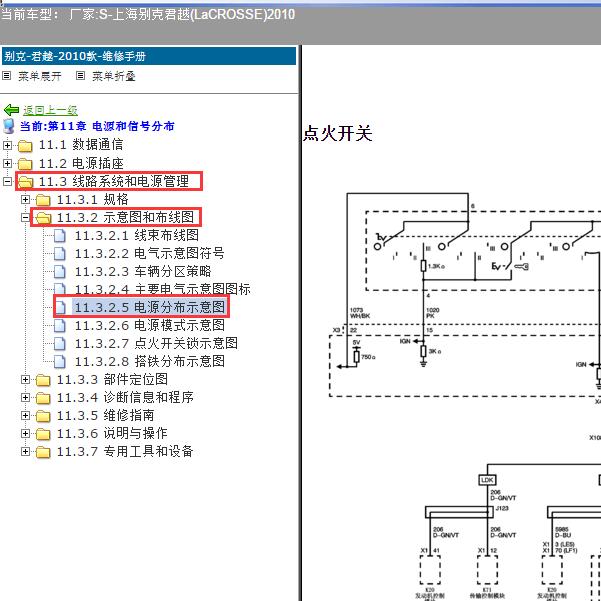Click 别克-君越-2010款-维修手册 title bar
601x601 pixels.
click(x=149, y=56)
